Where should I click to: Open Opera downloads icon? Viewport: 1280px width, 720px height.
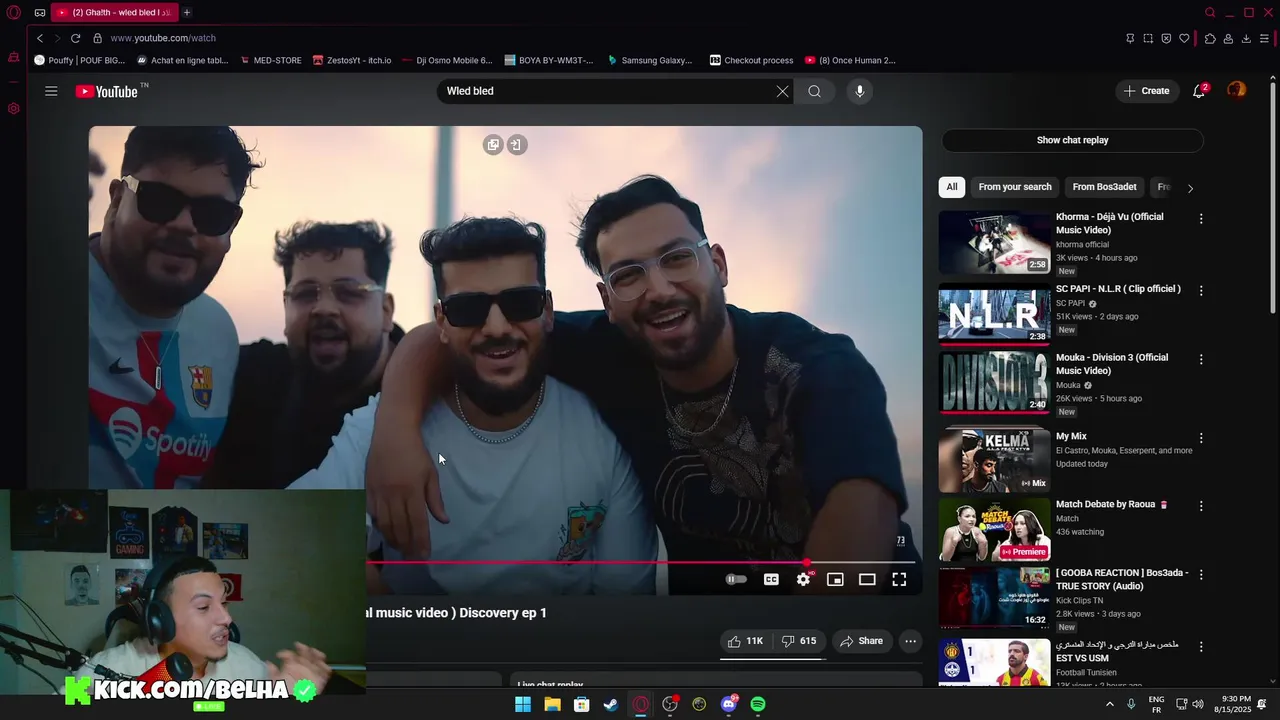1246,38
